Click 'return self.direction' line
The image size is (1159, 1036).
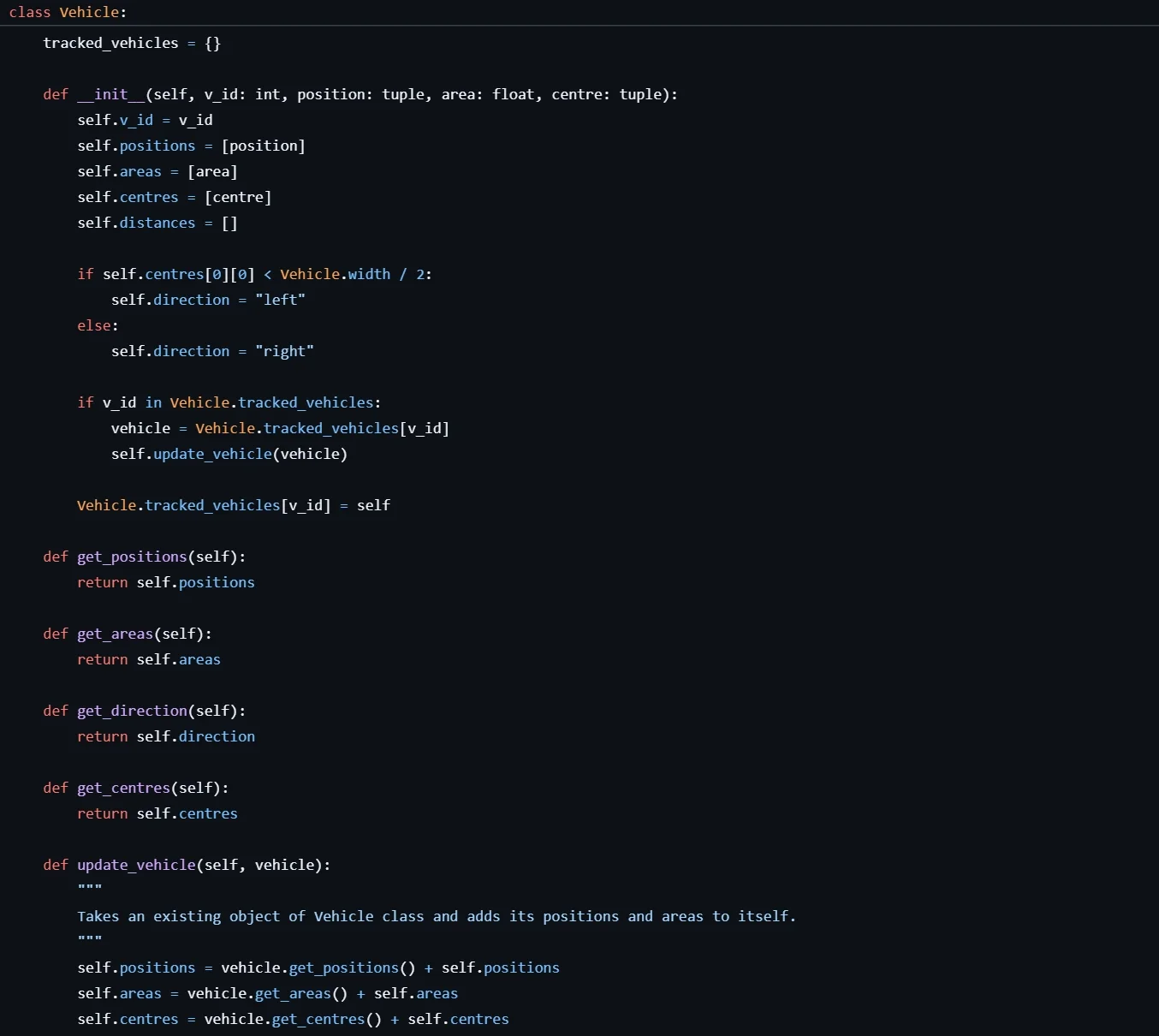pyautogui.click(x=166, y=736)
